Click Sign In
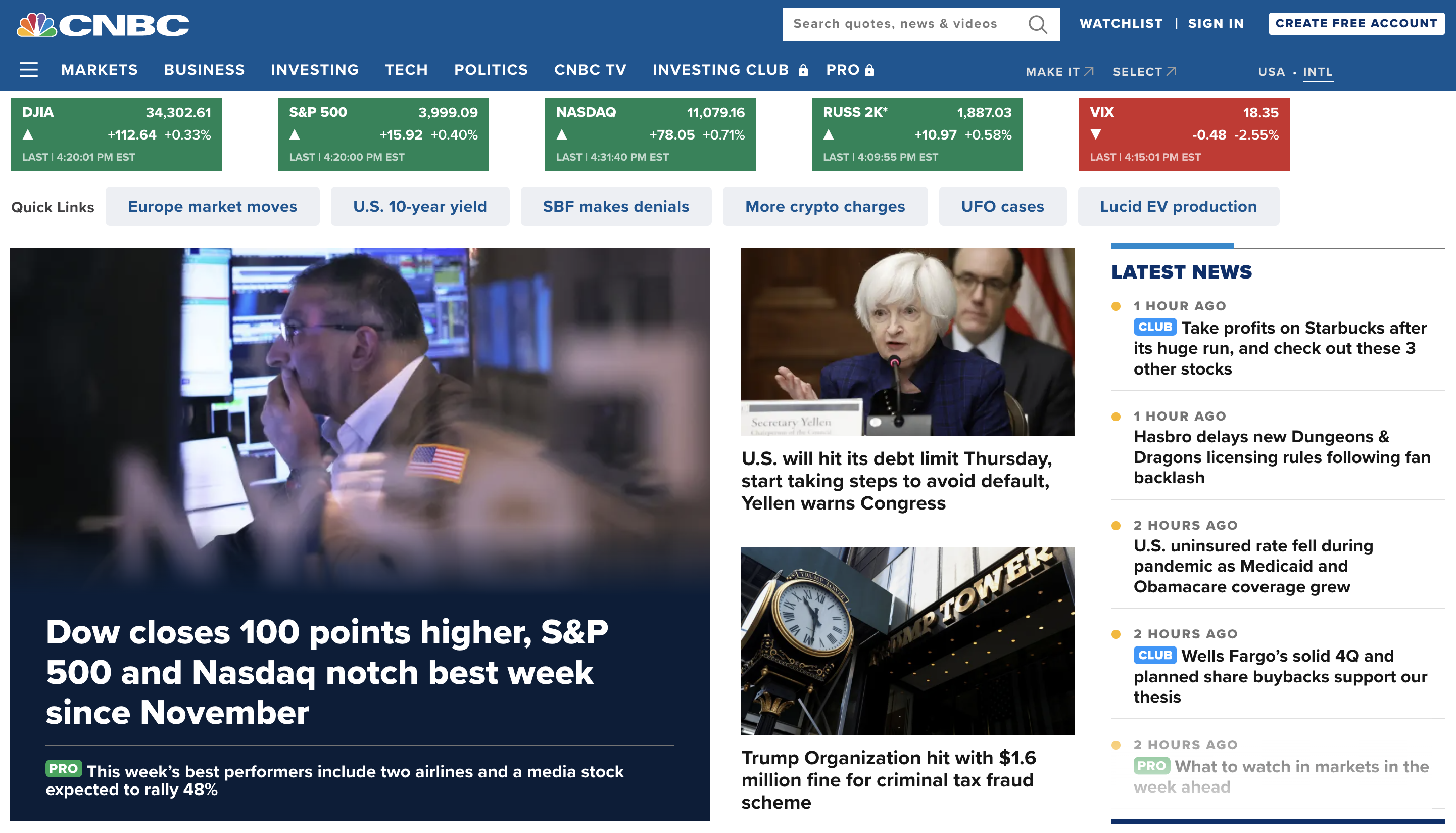Viewport: 1456px width, 833px height. (x=1216, y=23)
